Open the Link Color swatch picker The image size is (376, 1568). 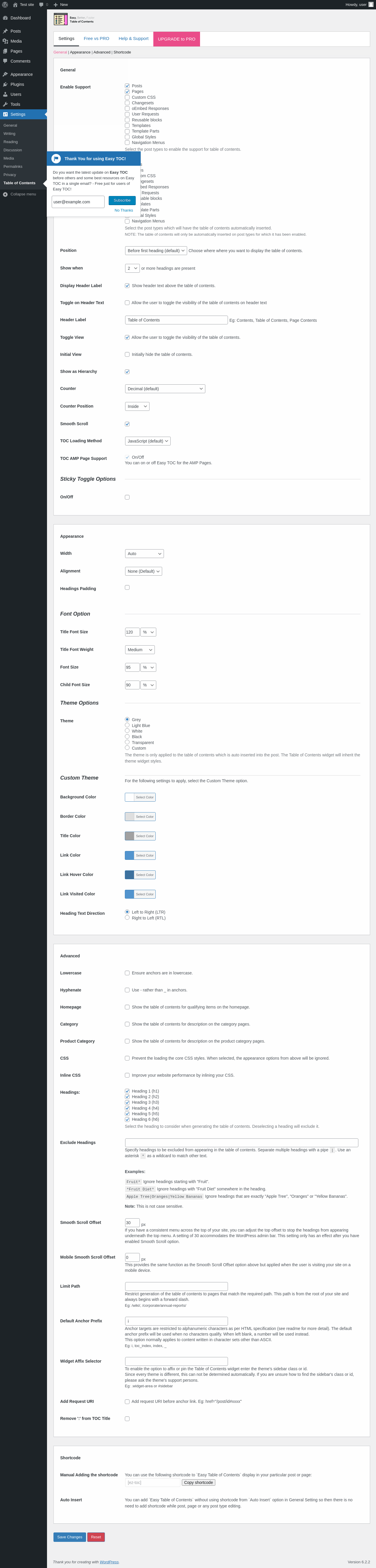[140, 855]
